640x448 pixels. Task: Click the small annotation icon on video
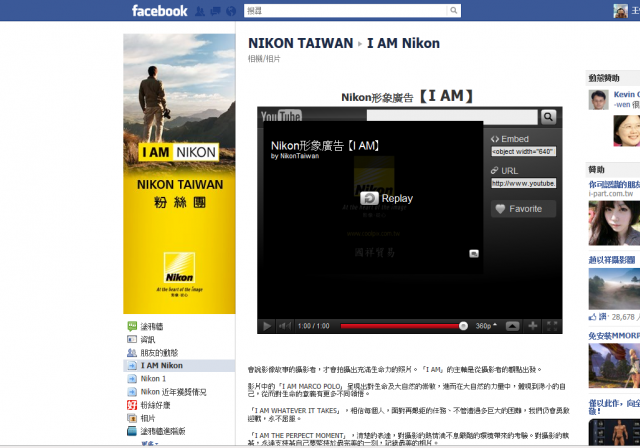click(x=473, y=254)
